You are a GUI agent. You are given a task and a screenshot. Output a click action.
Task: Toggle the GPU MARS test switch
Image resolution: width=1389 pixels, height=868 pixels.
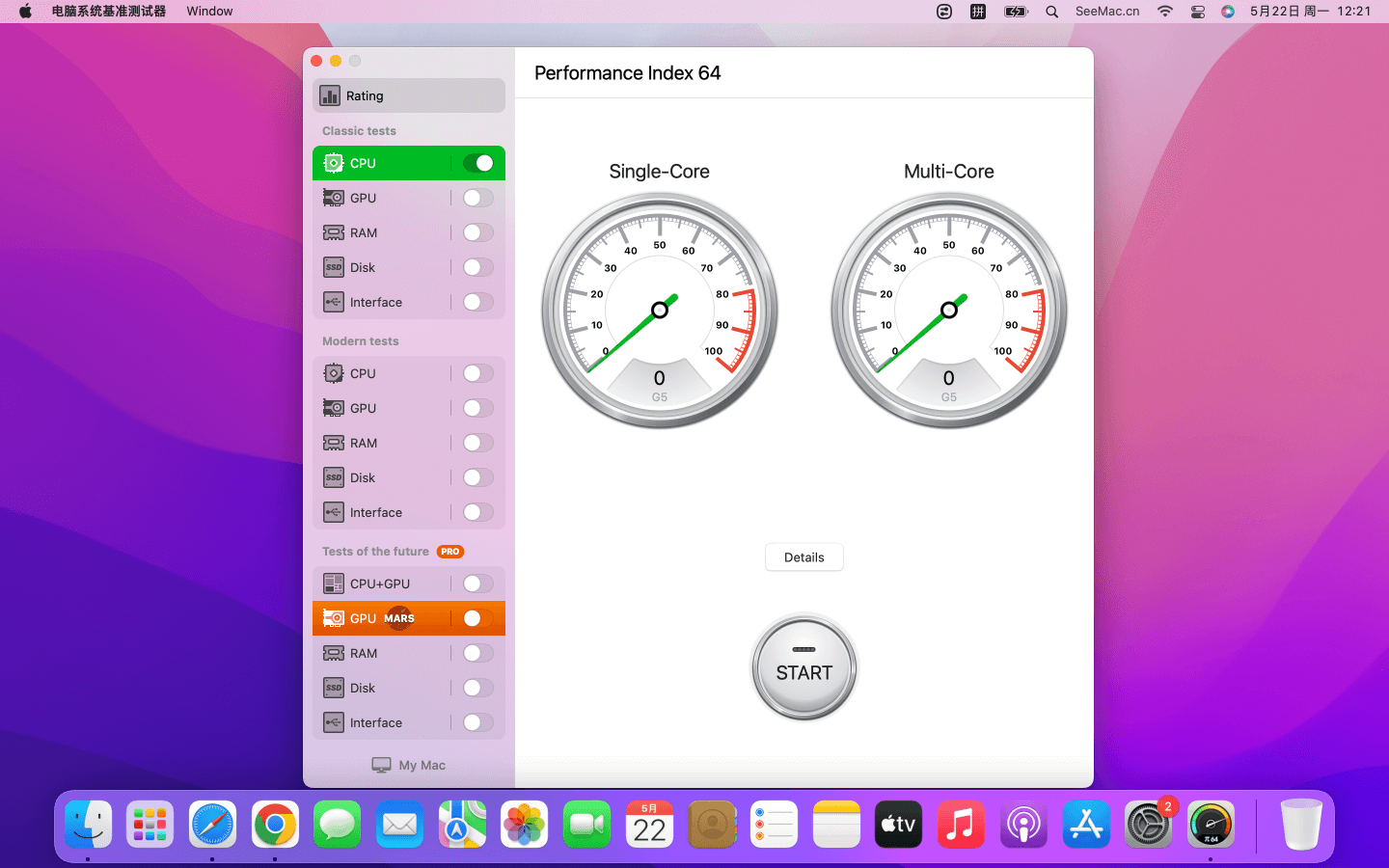477,618
